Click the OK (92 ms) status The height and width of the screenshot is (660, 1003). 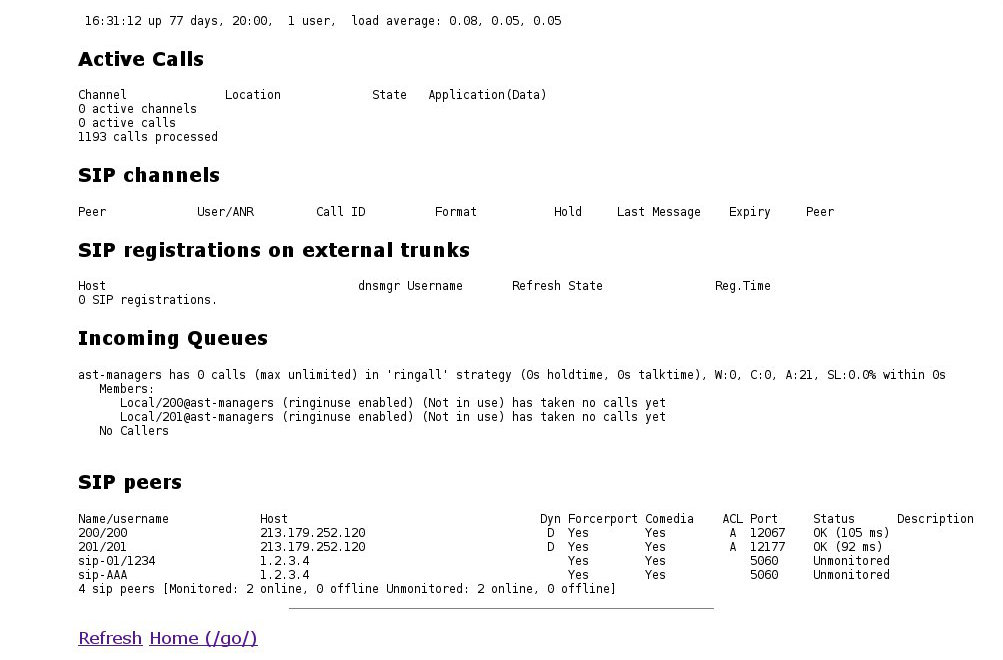pos(848,547)
